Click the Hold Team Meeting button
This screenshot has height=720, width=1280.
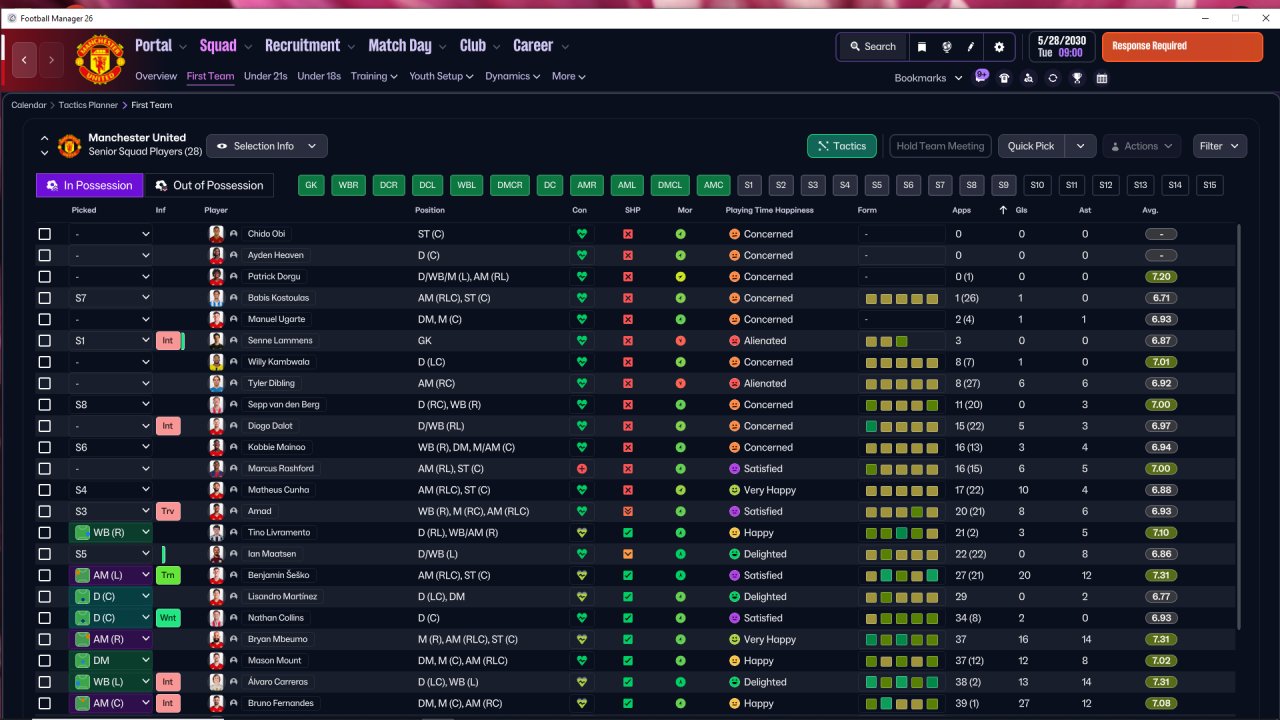tap(940, 146)
